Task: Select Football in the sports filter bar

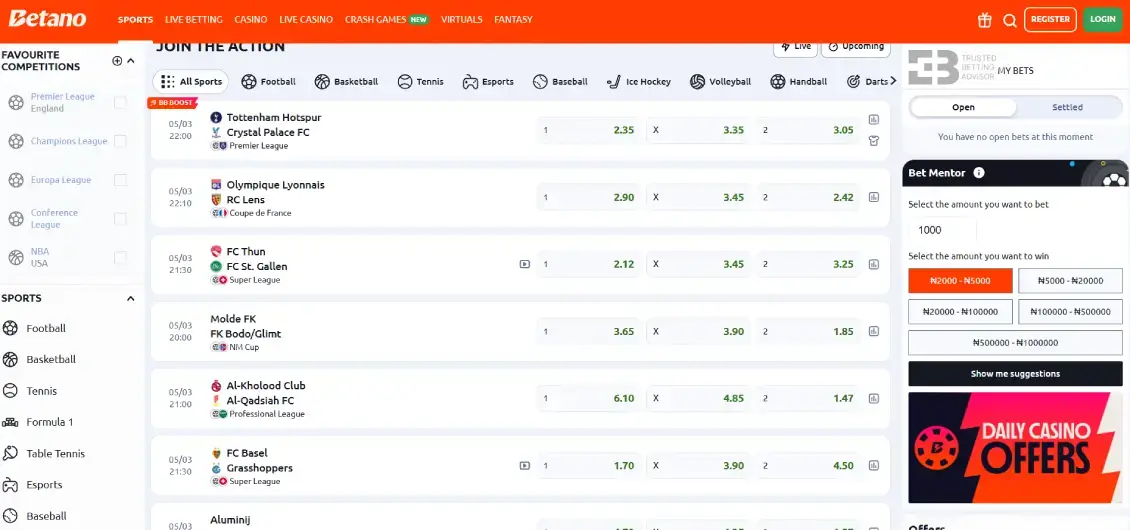Action: coord(269,81)
